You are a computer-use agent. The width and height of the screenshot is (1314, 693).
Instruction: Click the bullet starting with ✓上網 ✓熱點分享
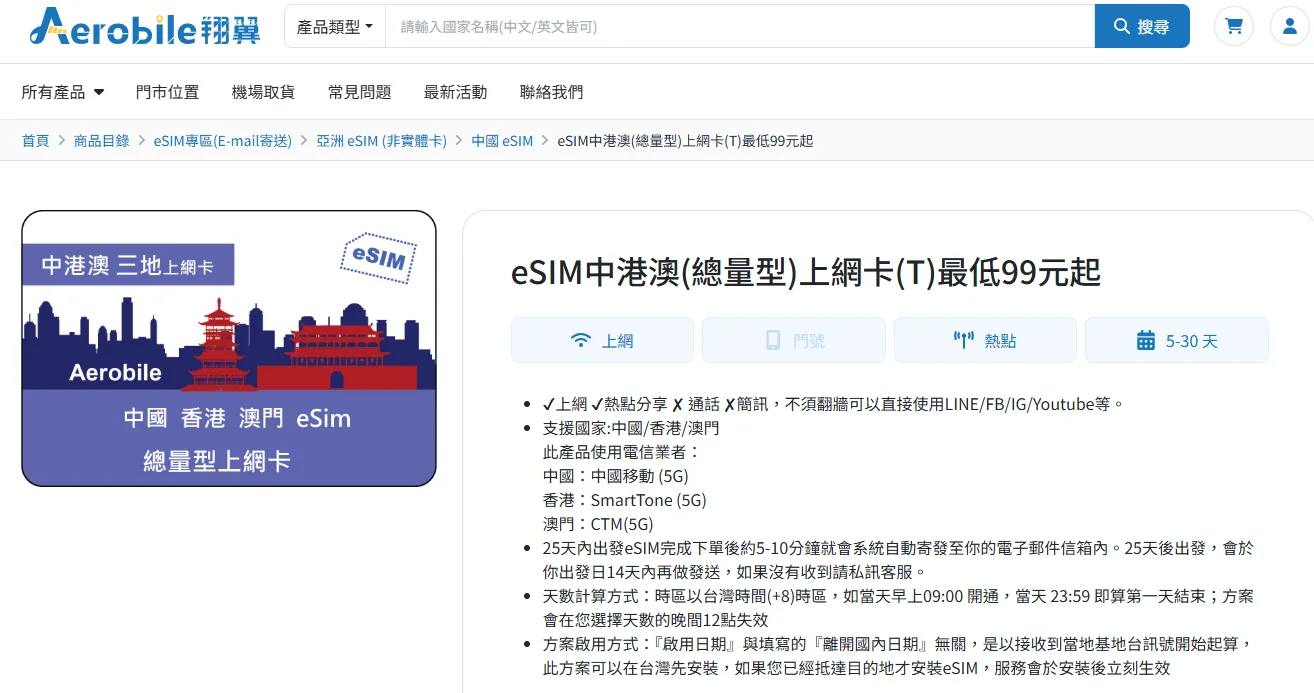pyautogui.click(x=834, y=404)
